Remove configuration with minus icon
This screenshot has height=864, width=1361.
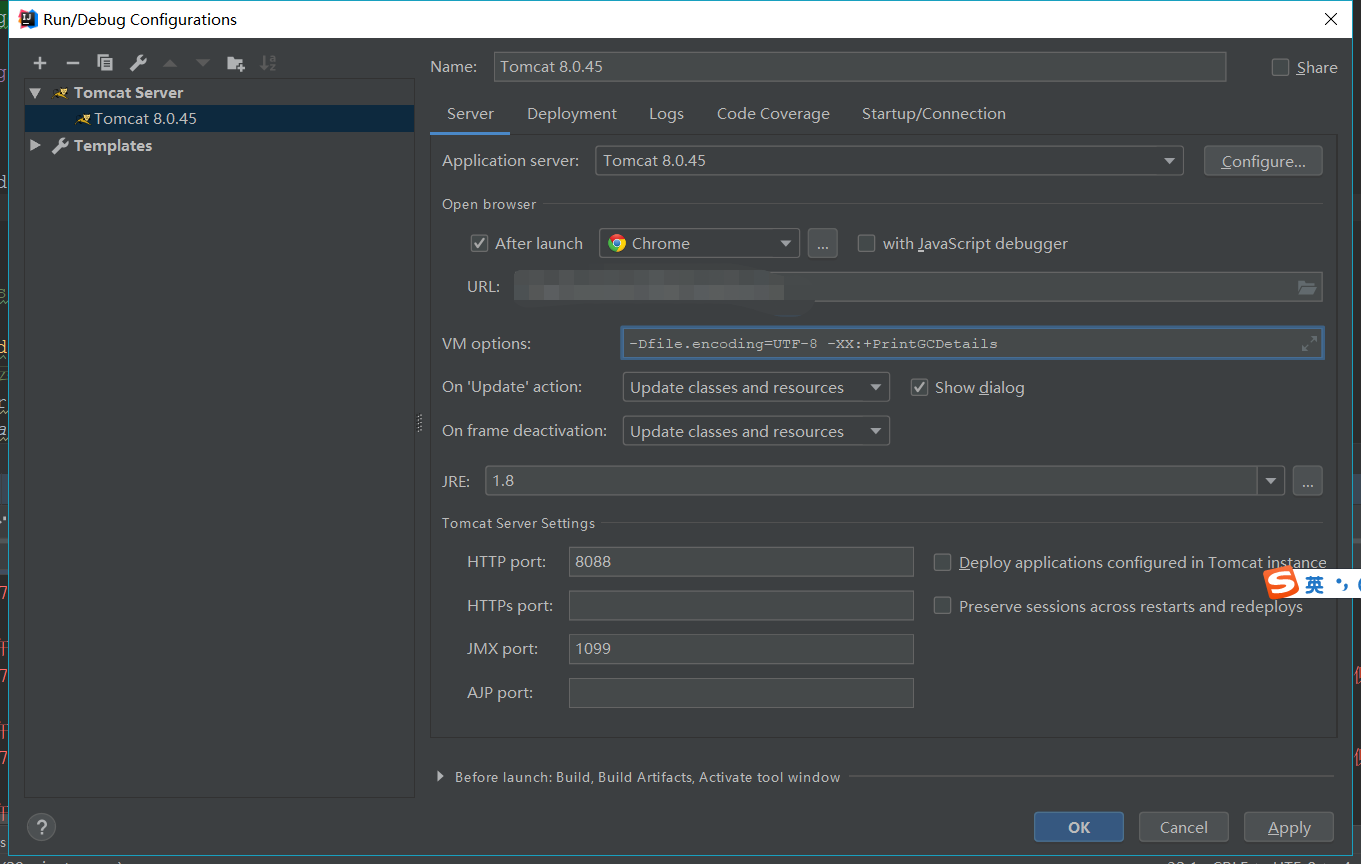(x=72, y=63)
